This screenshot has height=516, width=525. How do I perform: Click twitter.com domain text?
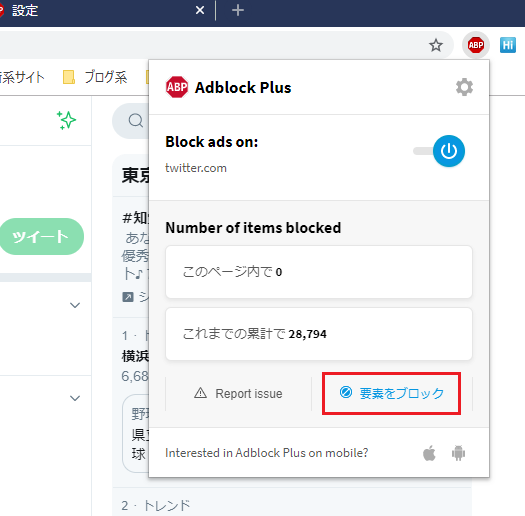click(x=196, y=168)
